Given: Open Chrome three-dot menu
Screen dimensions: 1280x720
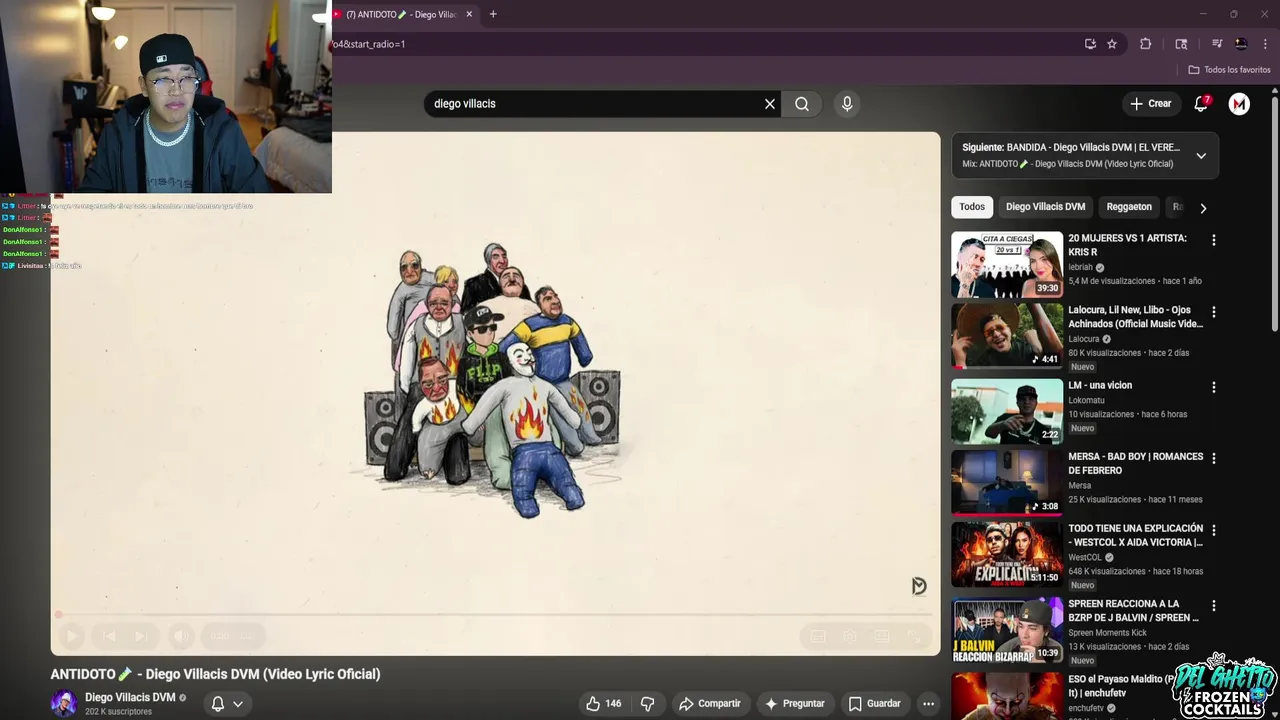Looking at the screenshot, I should (x=1265, y=44).
